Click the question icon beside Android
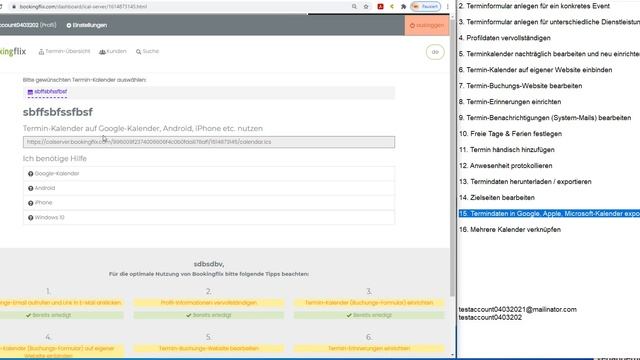The height and width of the screenshot is (360, 640). pyautogui.click(x=31, y=189)
